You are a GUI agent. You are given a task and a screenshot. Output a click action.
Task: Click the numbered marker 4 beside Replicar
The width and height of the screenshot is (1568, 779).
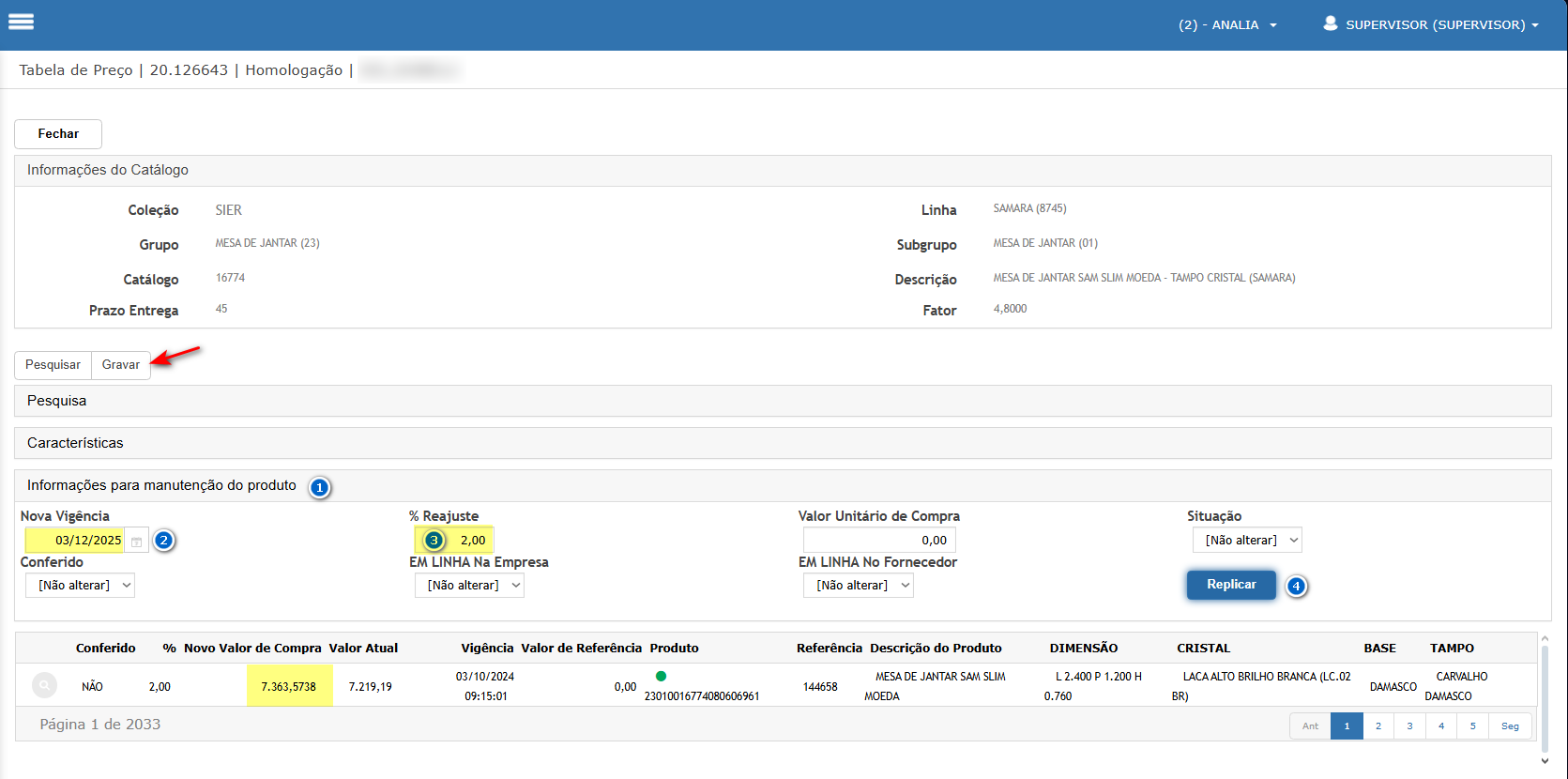tap(1296, 586)
